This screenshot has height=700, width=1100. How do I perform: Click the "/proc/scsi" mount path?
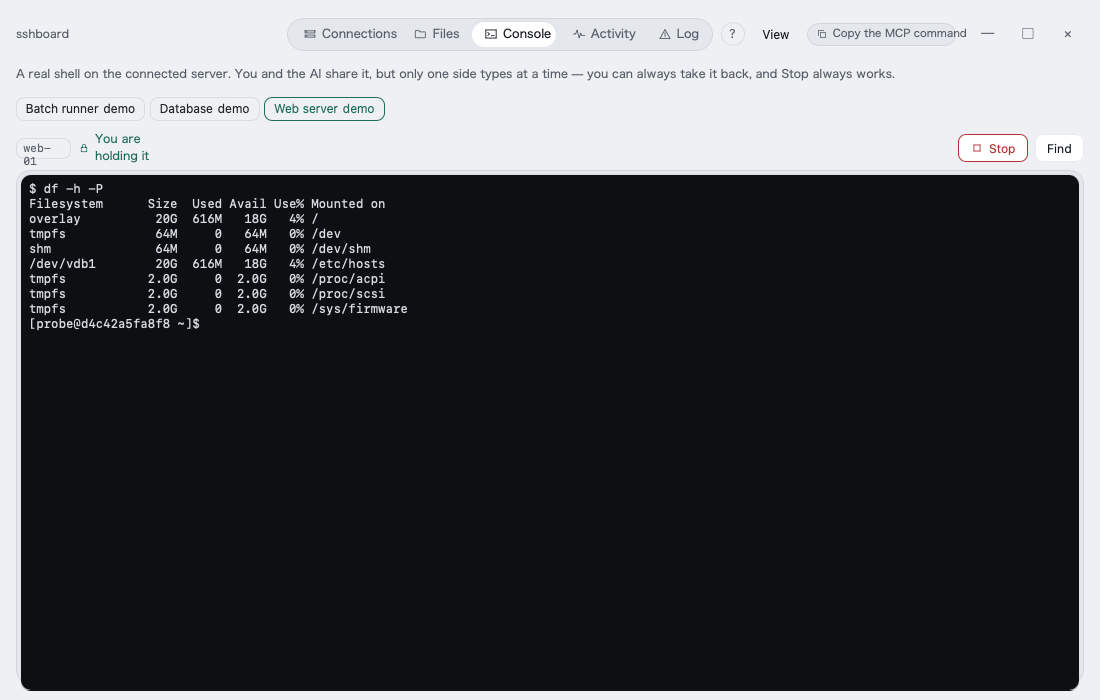pos(348,294)
